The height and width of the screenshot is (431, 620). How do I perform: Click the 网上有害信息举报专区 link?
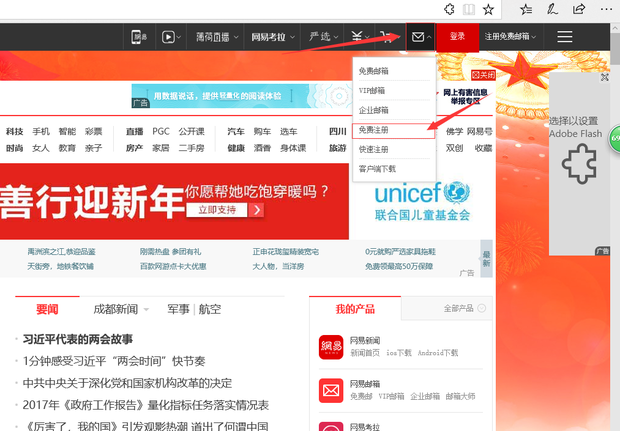465,96
